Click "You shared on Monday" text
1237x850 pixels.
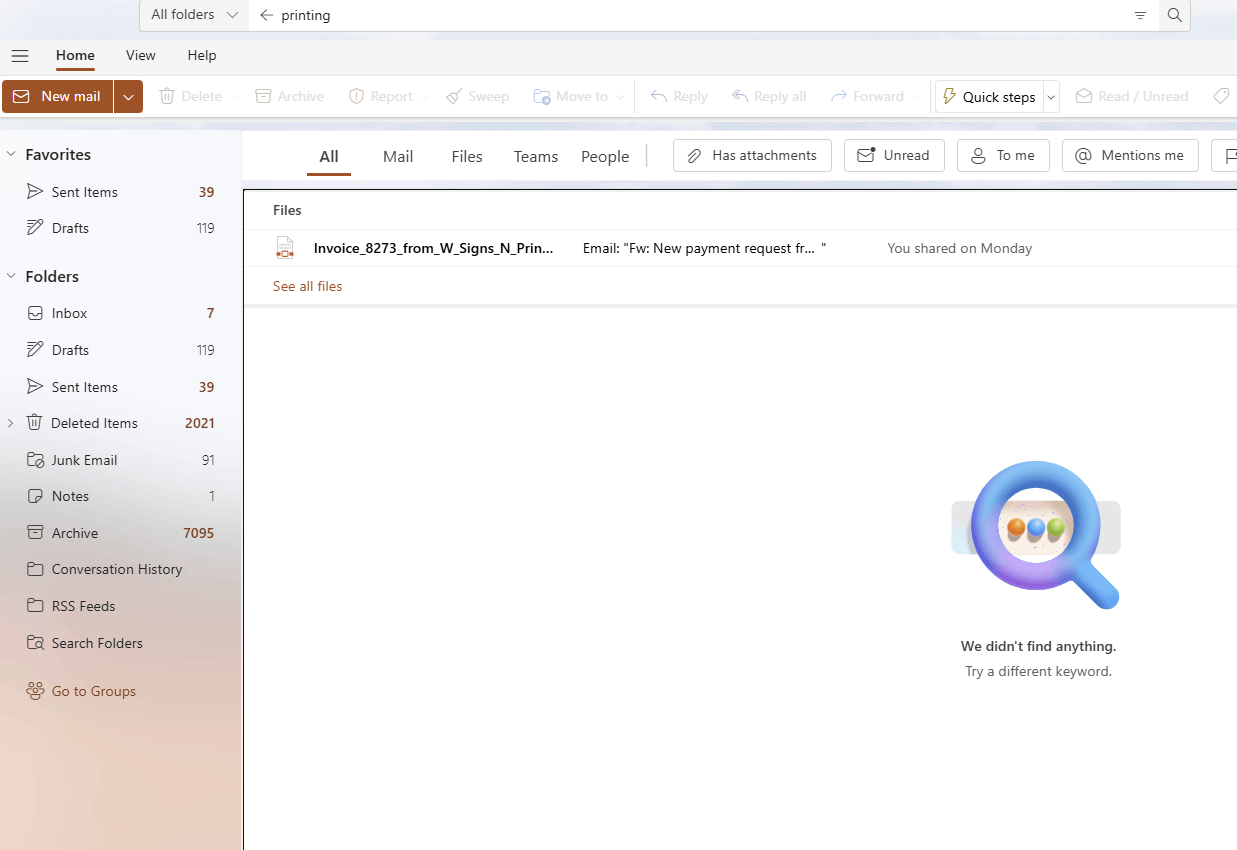point(959,248)
